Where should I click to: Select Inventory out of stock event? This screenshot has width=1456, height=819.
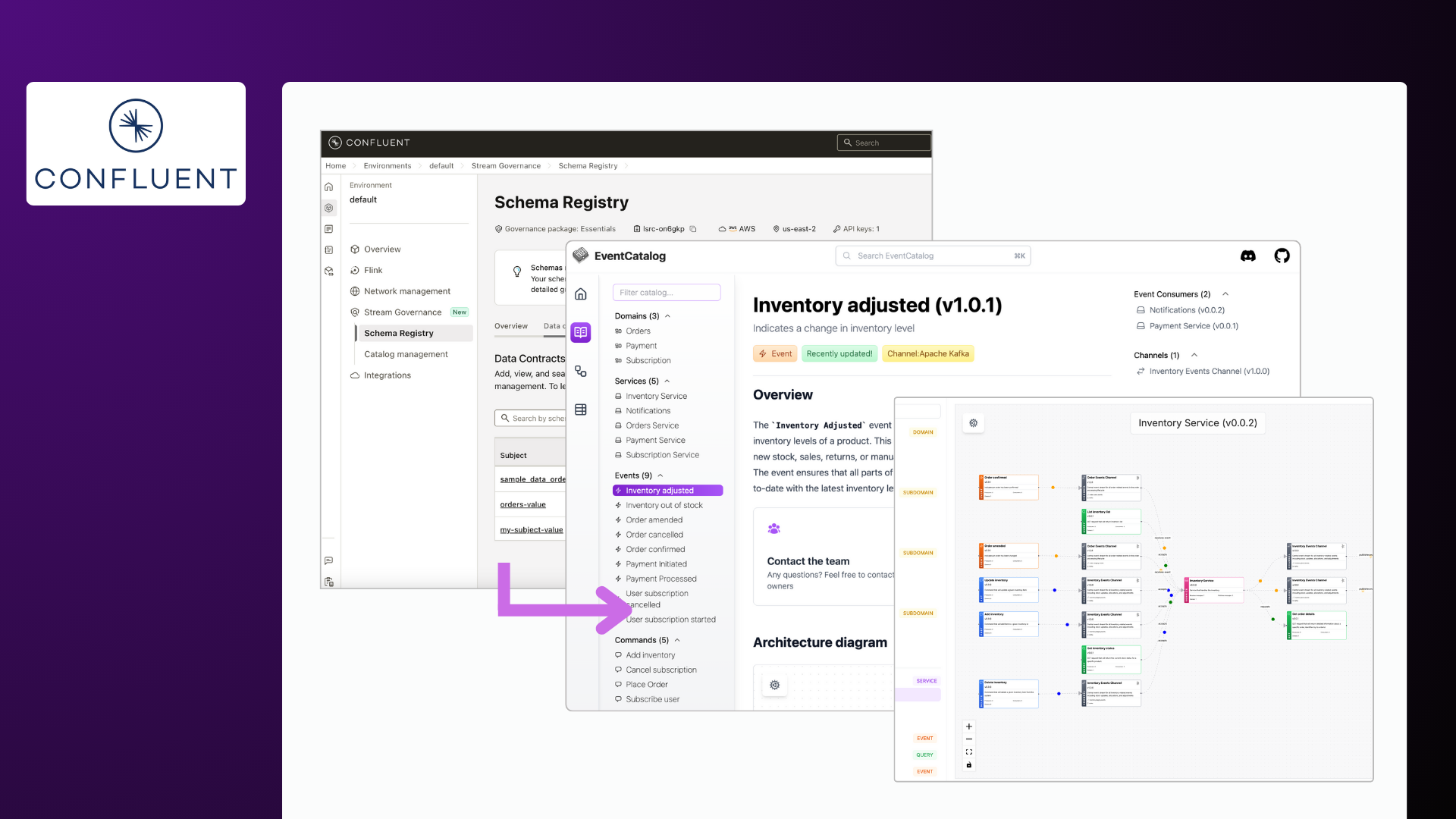664,505
